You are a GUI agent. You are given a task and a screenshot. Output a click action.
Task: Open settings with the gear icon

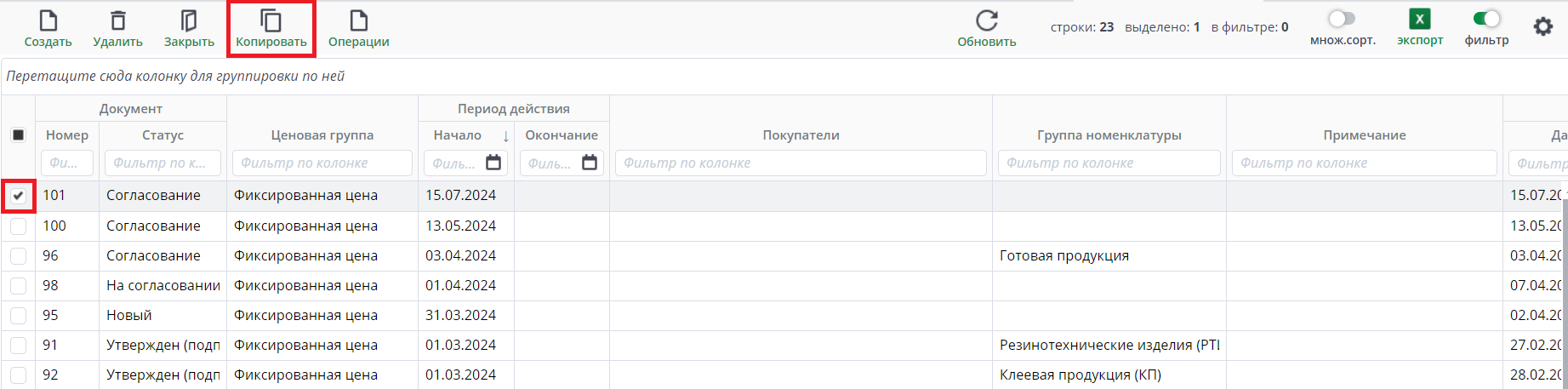pos(1543,27)
